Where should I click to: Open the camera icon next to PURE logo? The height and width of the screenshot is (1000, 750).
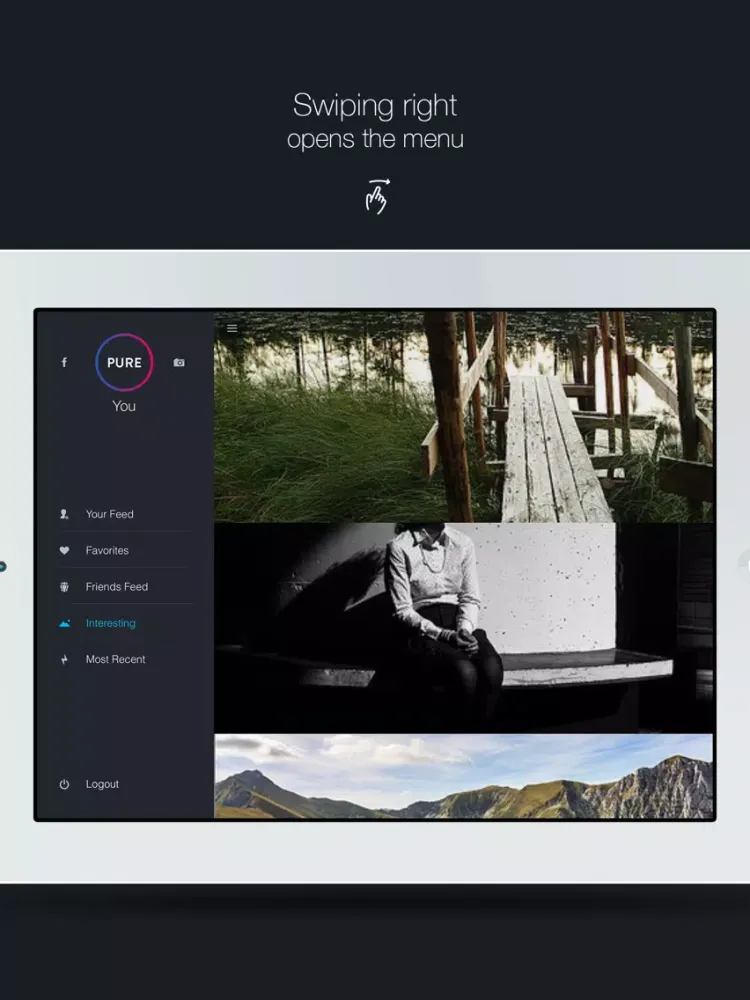click(179, 362)
